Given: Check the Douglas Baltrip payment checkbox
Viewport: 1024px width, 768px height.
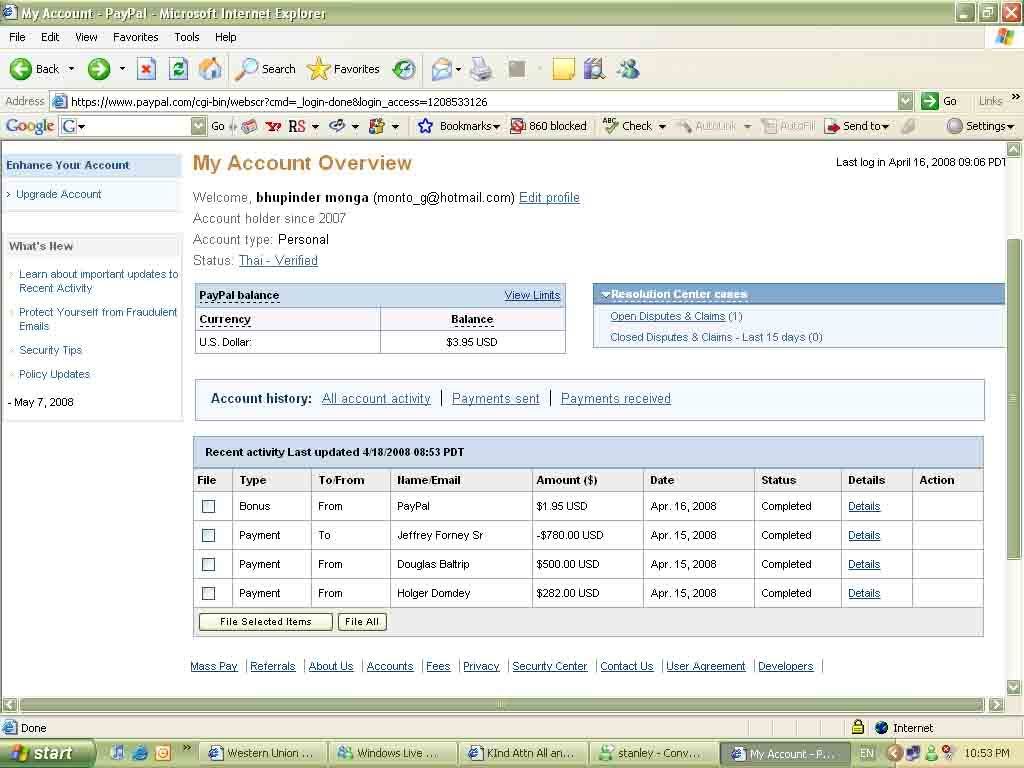Looking at the screenshot, I should click(x=208, y=564).
